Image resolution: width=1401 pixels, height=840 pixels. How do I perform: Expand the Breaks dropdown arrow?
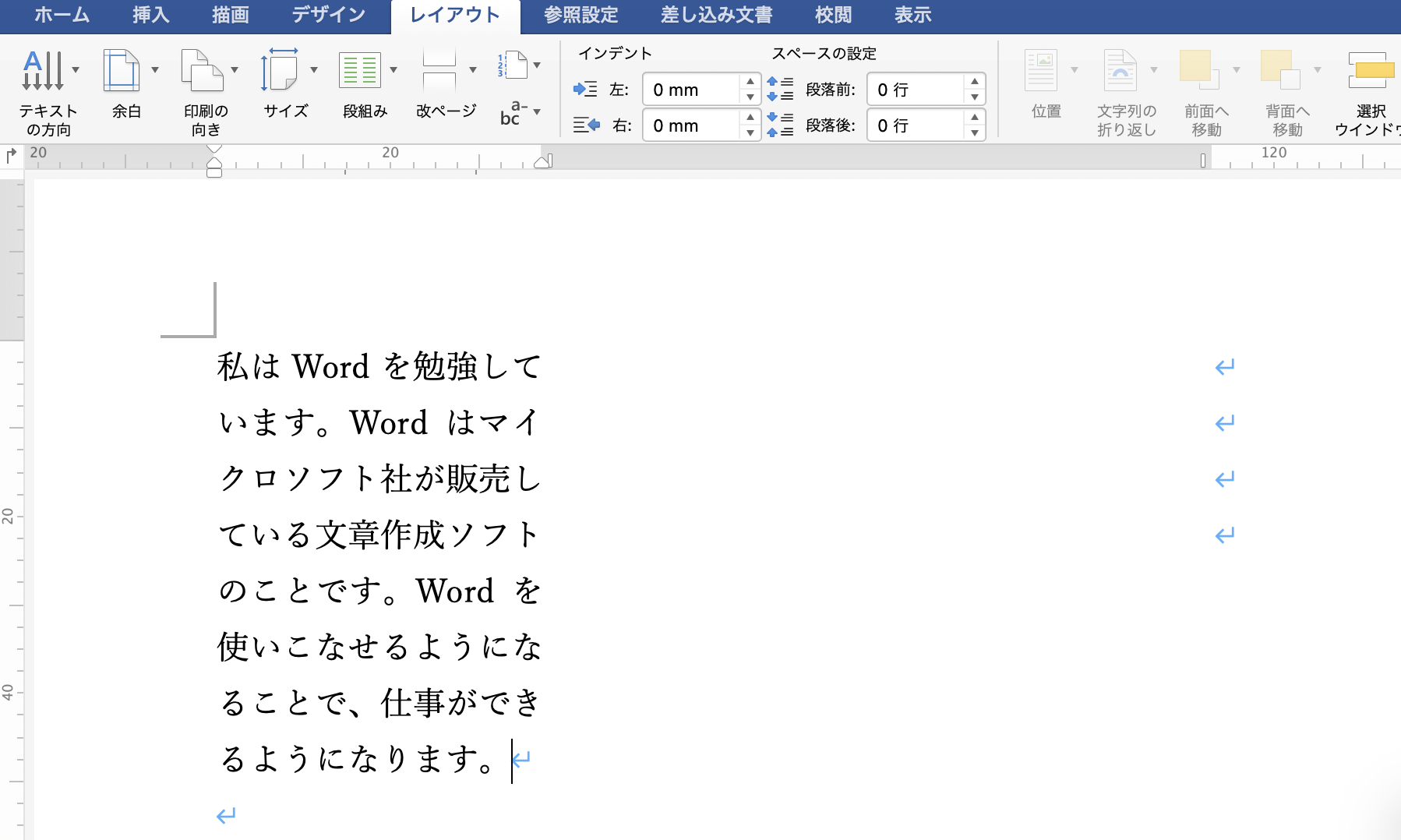point(473,70)
